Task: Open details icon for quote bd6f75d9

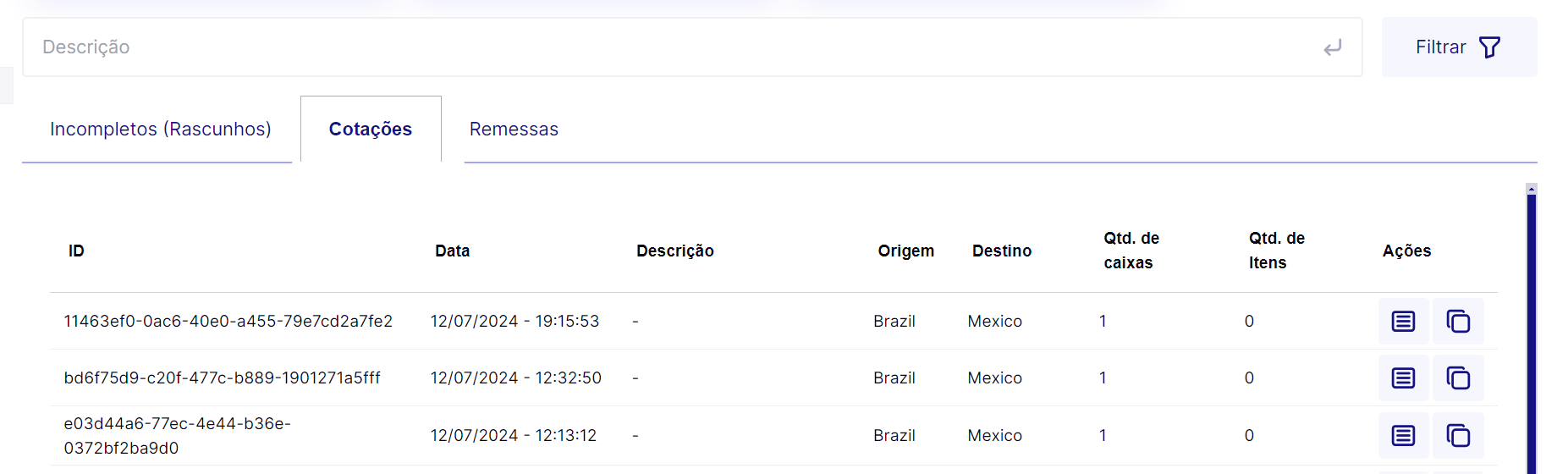Action: click(x=1403, y=378)
